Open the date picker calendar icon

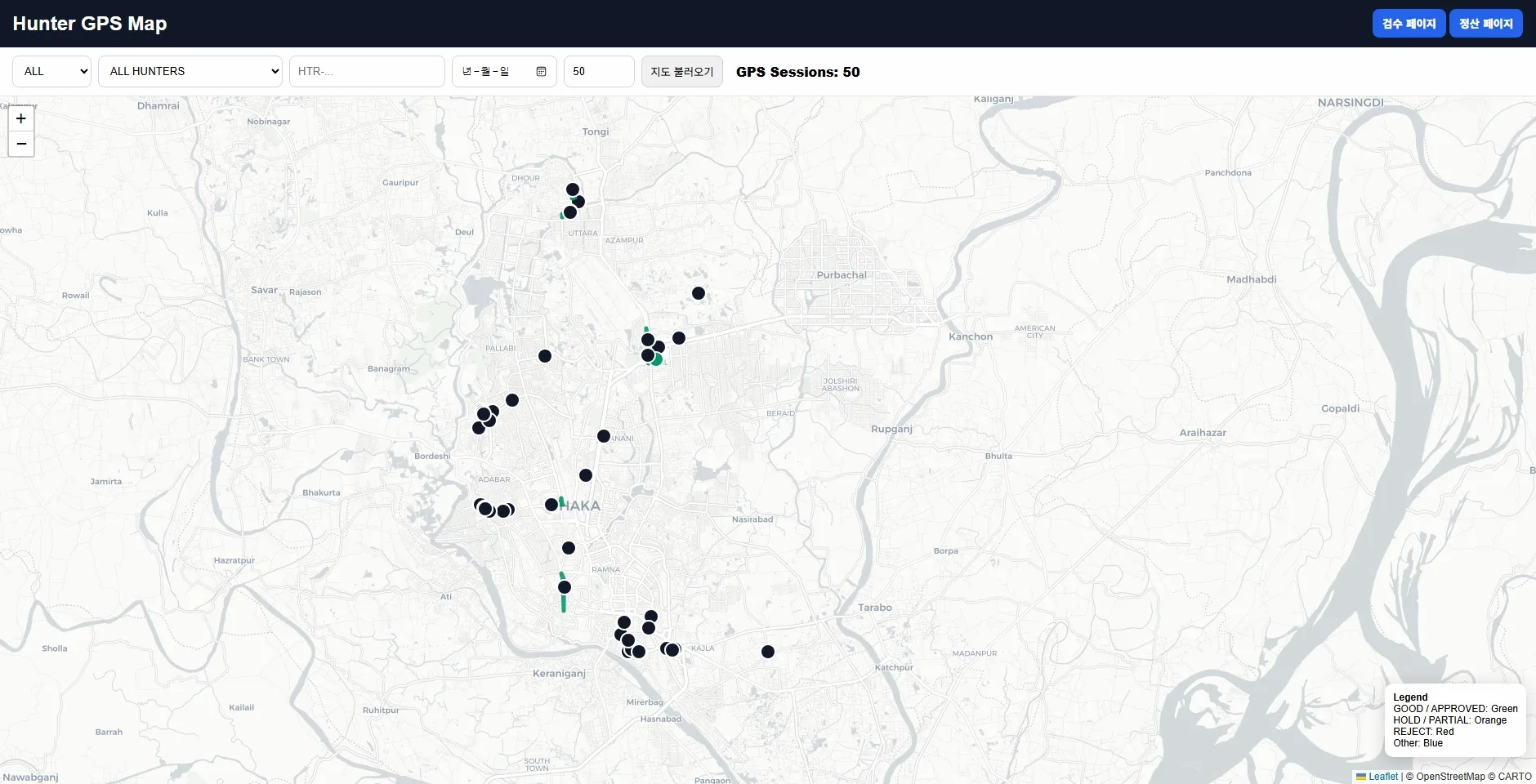coord(541,72)
